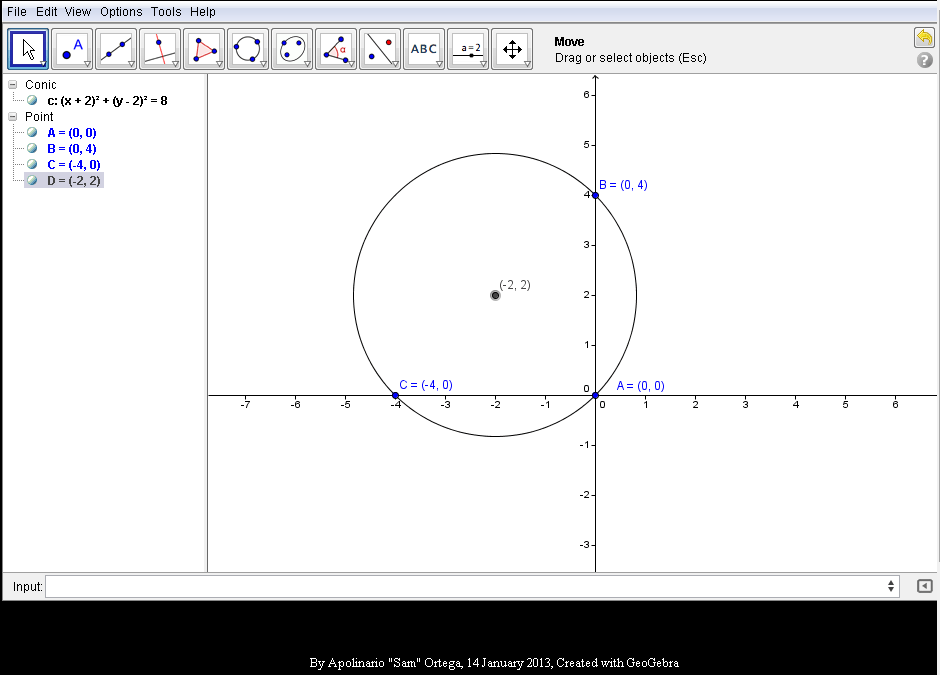Select the Slider creation tool
Viewport: 940px width, 675px height.
click(467, 47)
